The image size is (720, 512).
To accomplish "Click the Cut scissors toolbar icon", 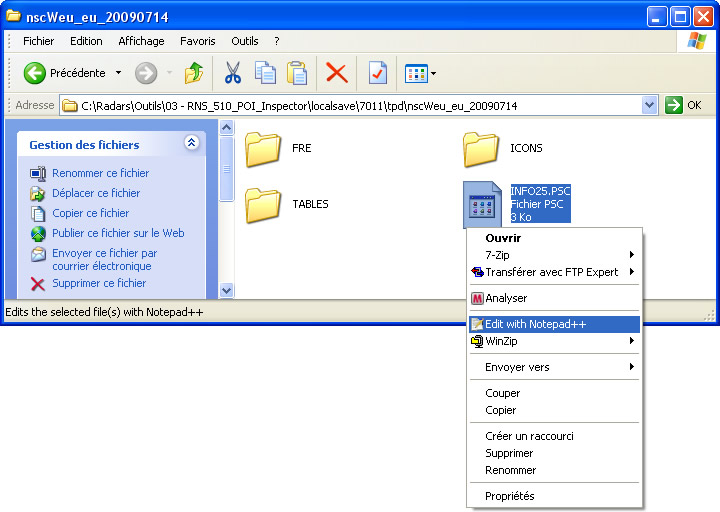I will pos(233,73).
